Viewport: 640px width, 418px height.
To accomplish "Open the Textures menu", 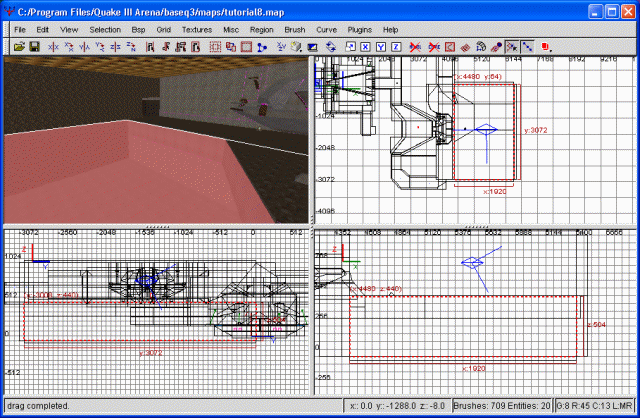I will point(197,30).
